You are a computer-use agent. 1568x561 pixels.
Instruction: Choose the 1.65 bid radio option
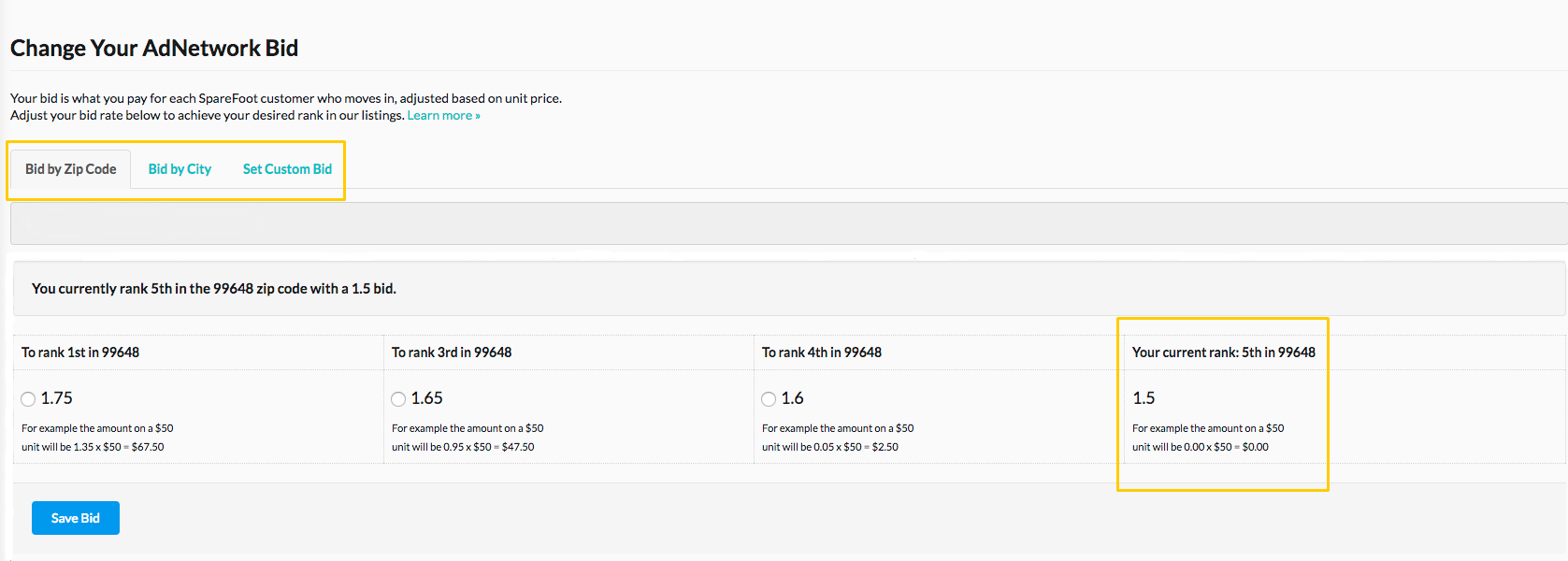point(398,399)
